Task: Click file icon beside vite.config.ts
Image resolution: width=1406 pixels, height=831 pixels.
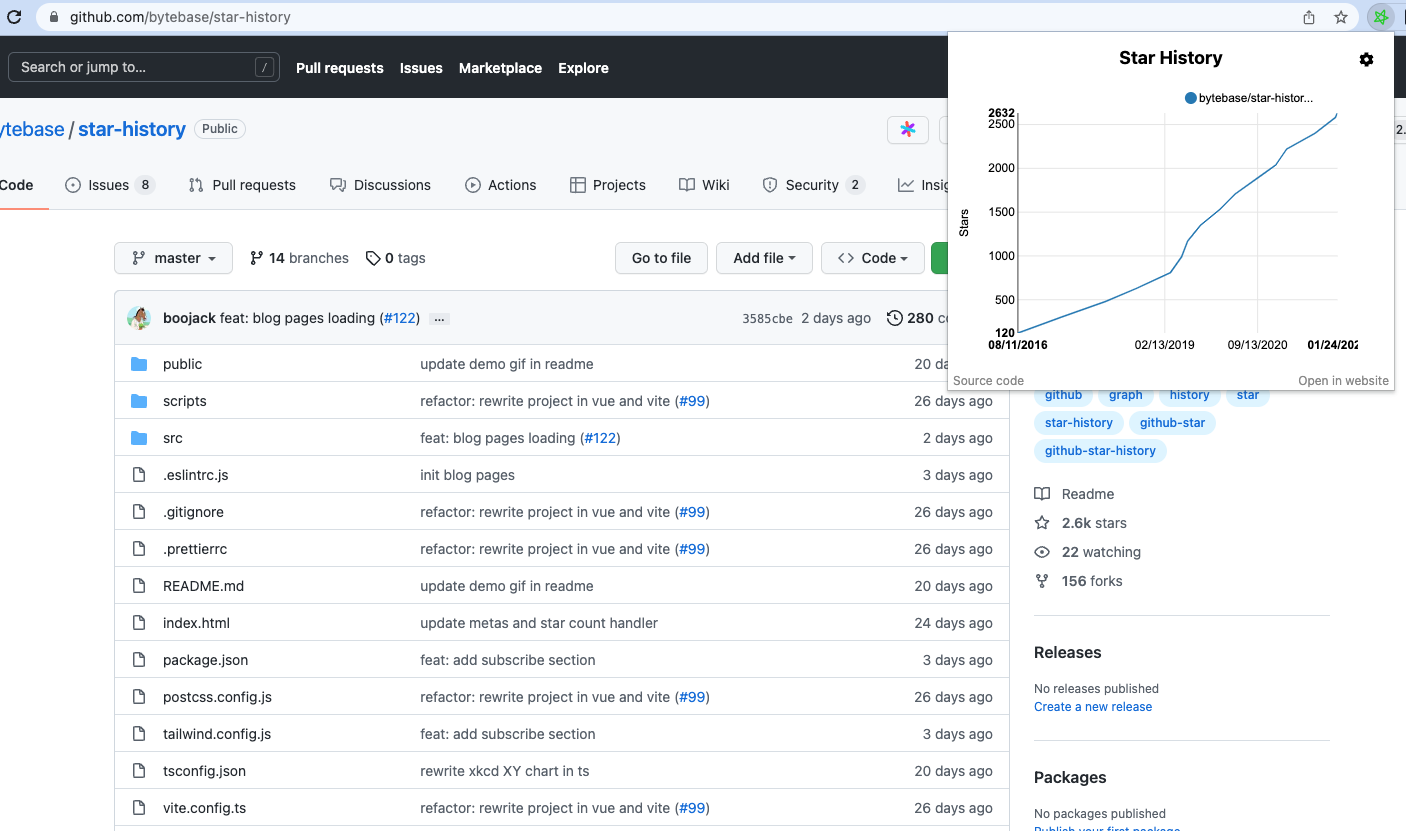Action: pos(139,808)
